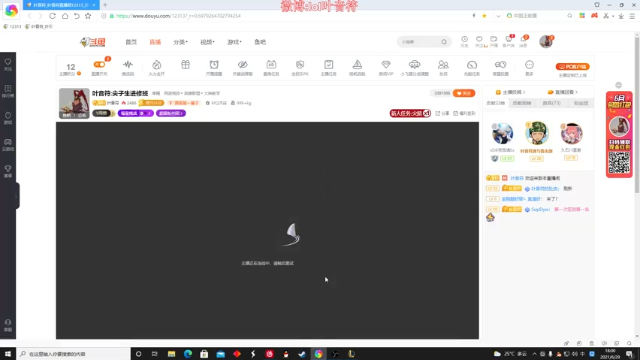Click the sailboat icon in toolbar

(x=357, y=64)
